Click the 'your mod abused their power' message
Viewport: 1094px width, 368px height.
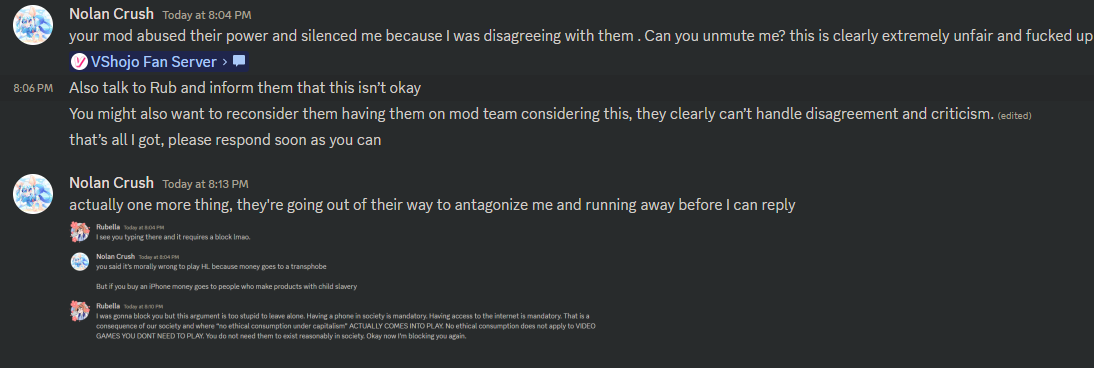pos(581,36)
